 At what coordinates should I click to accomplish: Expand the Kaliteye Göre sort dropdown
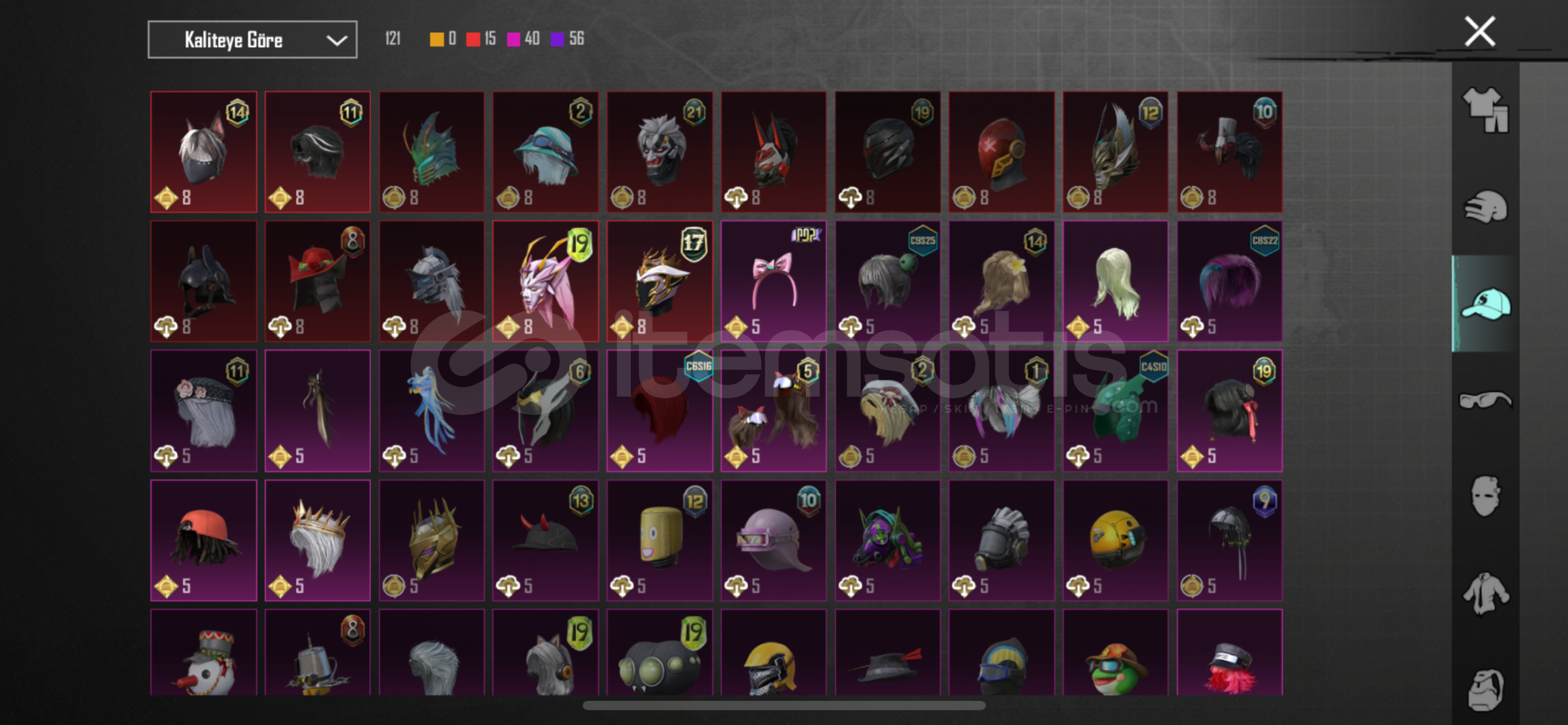click(x=252, y=40)
